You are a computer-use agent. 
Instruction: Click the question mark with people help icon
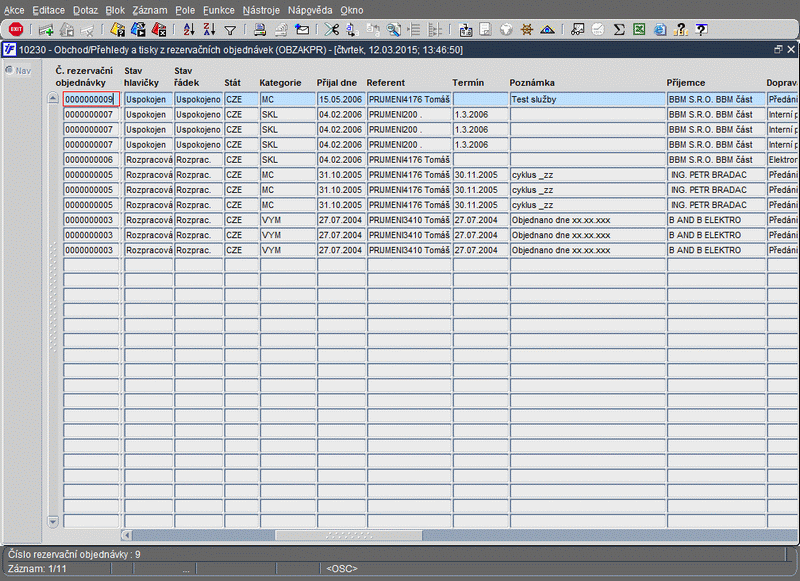[x=681, y=30]
